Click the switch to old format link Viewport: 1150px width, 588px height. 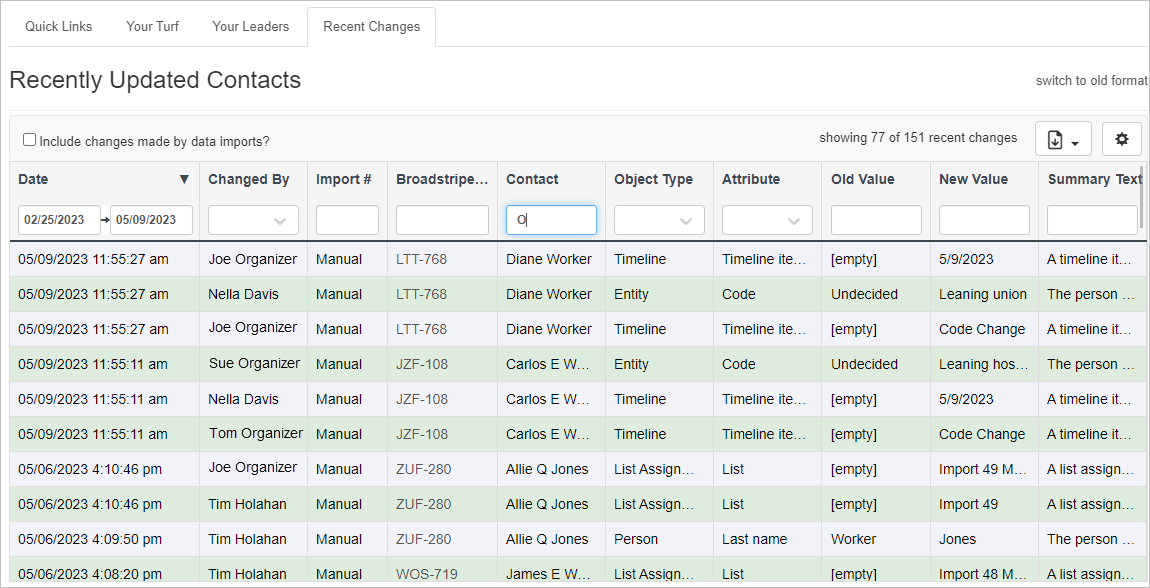click(x=1091, y=81)
